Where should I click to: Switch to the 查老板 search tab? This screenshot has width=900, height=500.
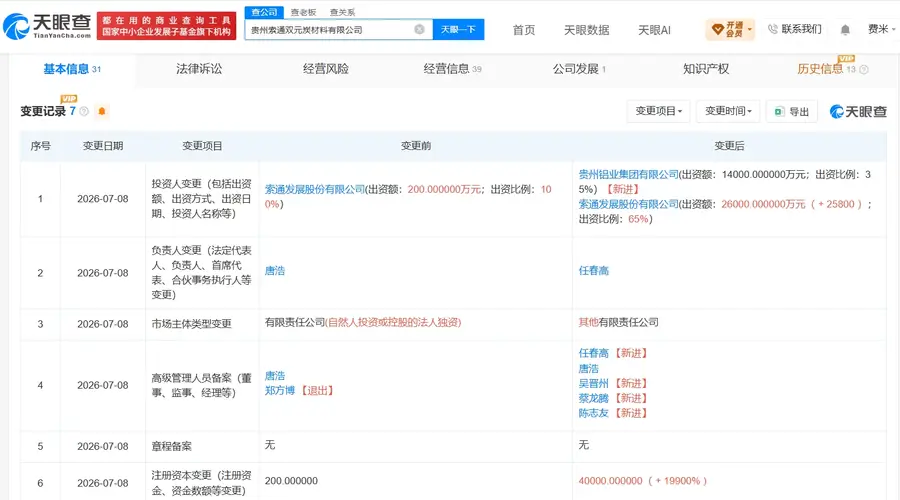point(303,12)
